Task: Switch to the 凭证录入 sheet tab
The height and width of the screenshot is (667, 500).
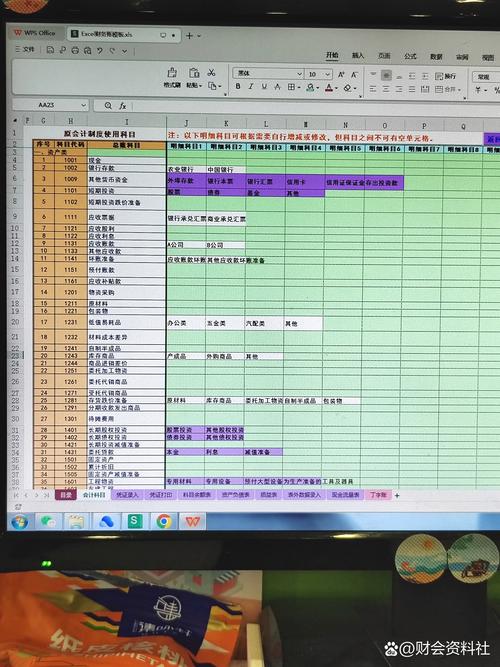Action: point(127,495)
